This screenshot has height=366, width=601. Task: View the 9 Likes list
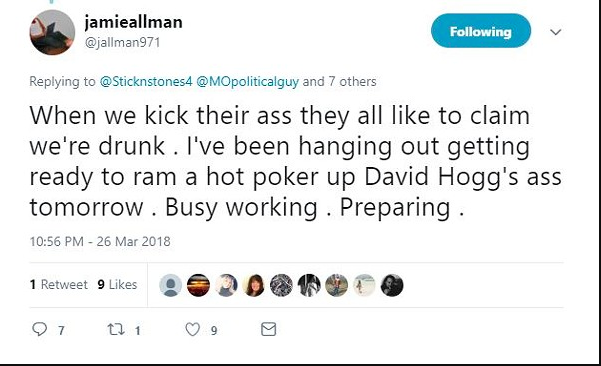pyautogui.click(x=117, y=284)
